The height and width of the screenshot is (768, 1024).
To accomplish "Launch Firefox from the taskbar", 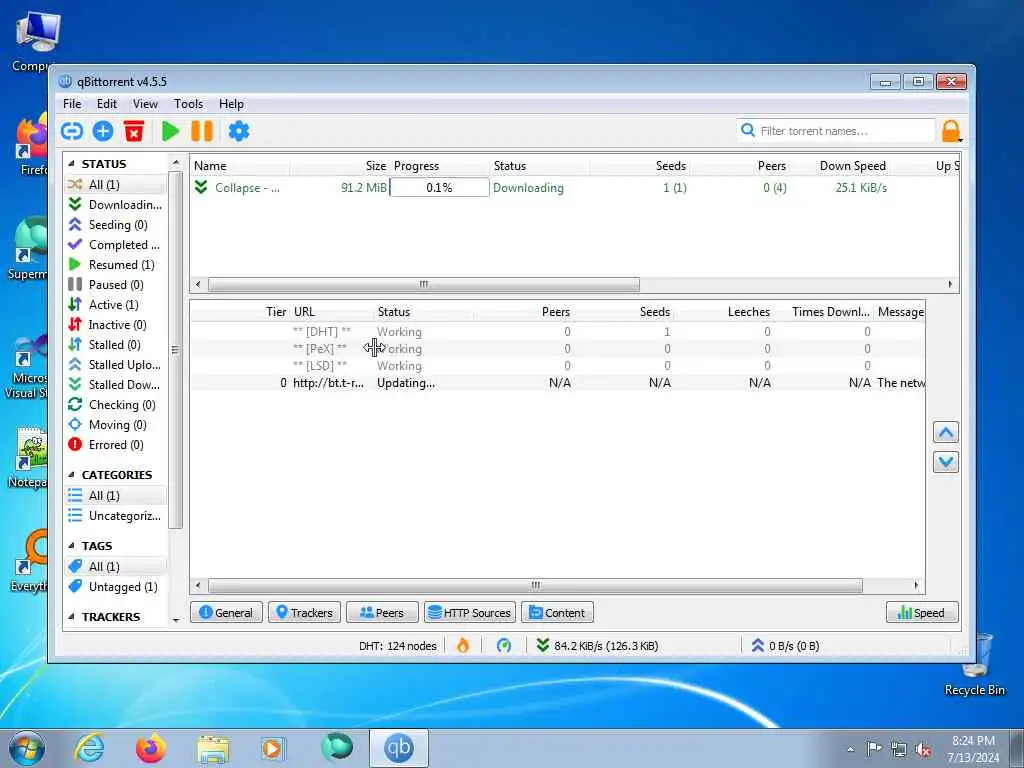I will tap(151, 748).
